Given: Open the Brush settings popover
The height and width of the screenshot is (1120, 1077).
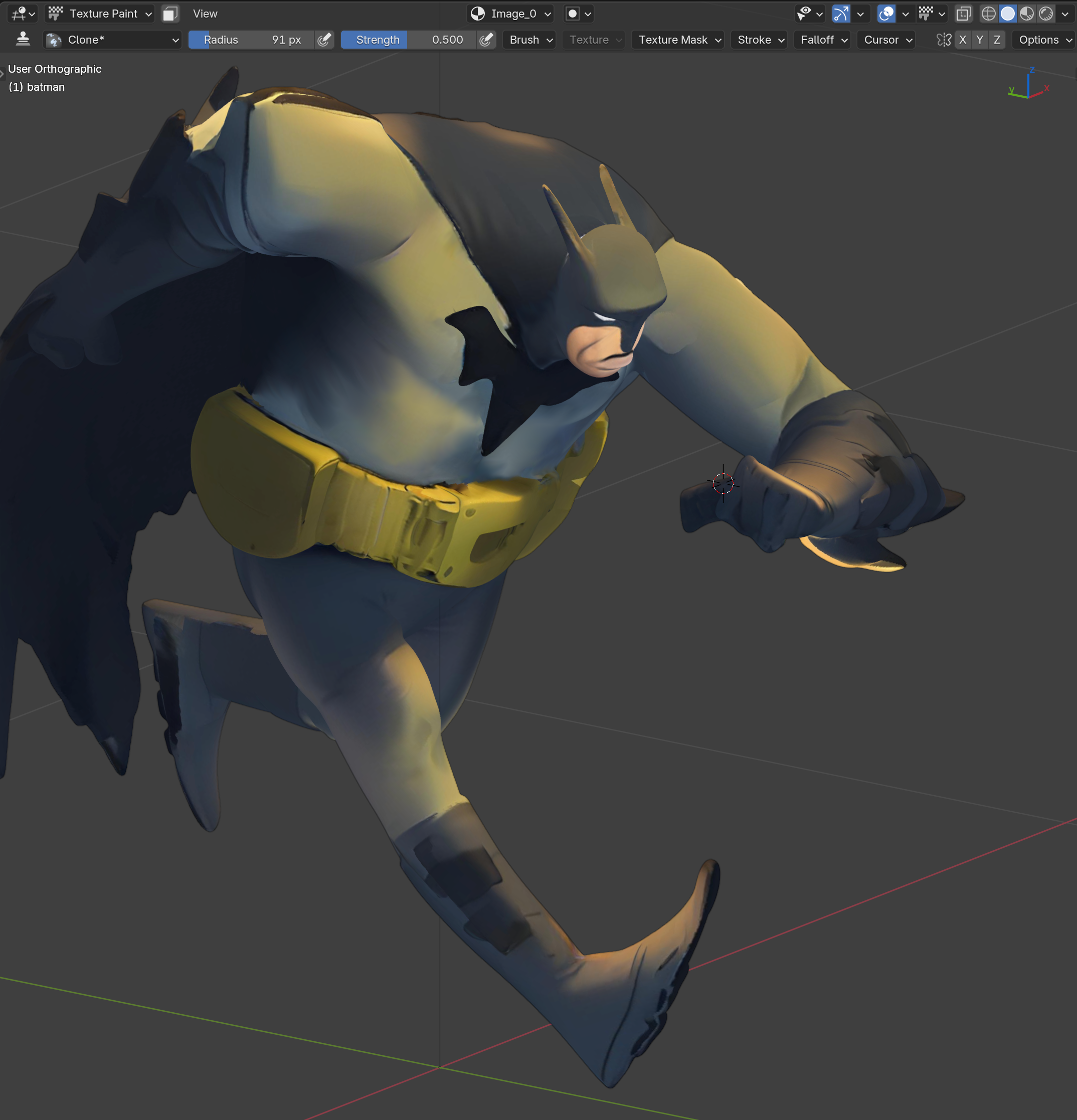Looking at the screenshot, I should (529, 40).
